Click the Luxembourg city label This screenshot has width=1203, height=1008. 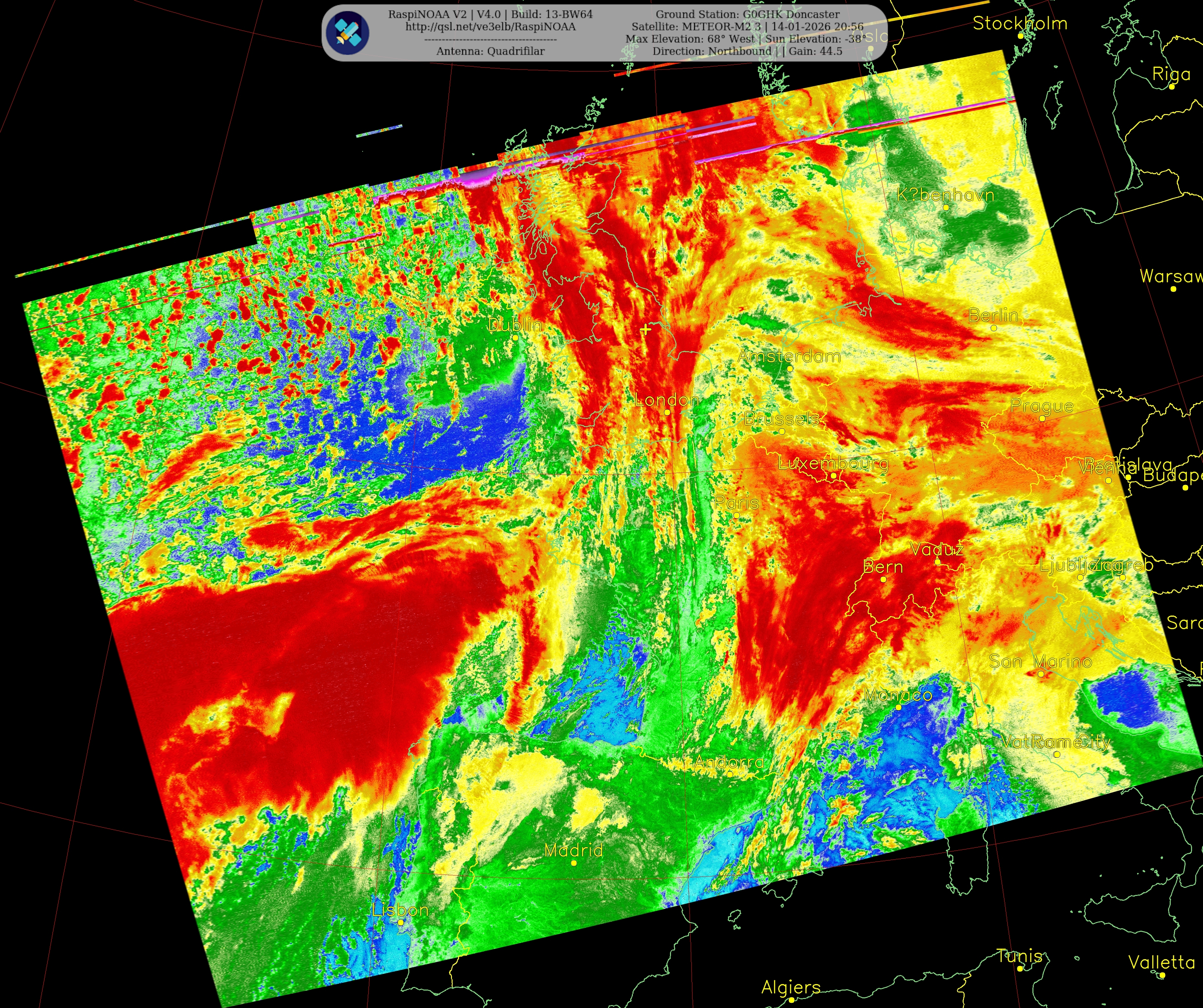point(833,463)
